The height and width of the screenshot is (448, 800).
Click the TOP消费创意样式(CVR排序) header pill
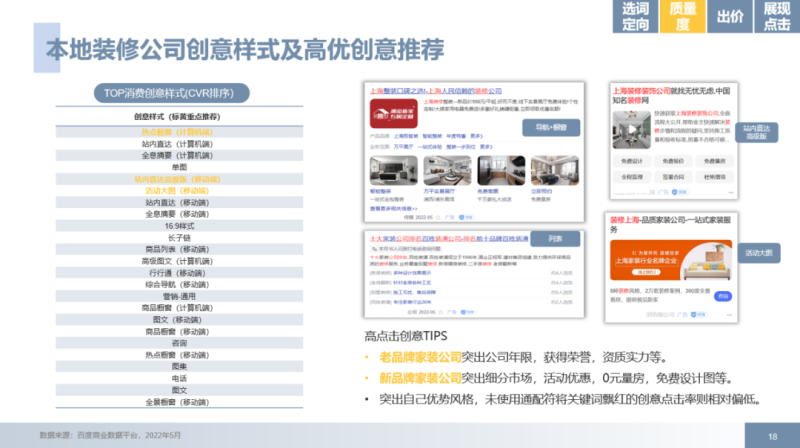171,93
